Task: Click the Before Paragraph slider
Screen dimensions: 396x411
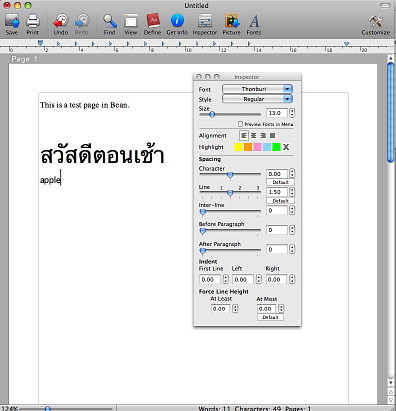Action: [230, 231]
